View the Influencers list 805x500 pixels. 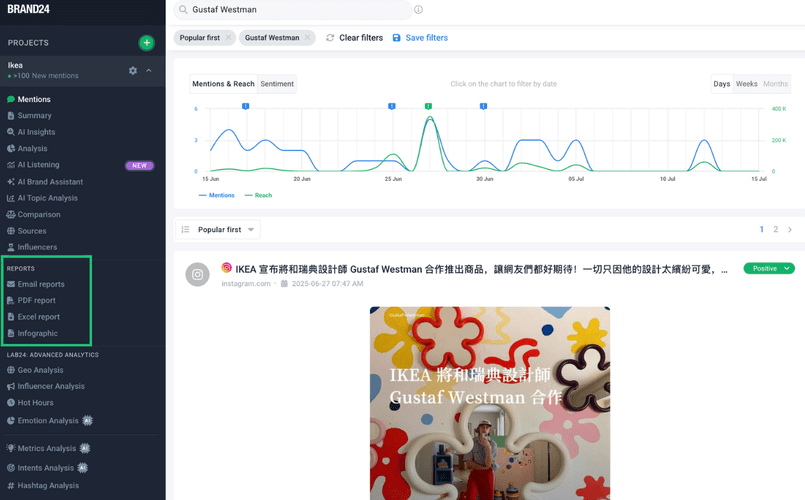(37, 247)
